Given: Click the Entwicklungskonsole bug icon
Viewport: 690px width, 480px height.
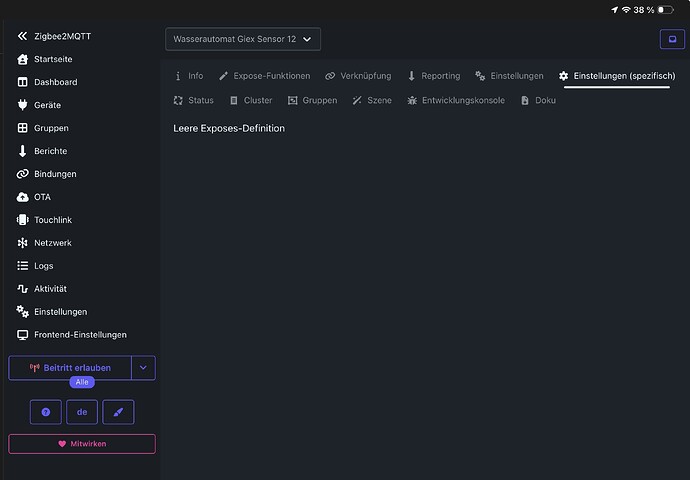Looking at the screenshot, I should tap(412, 100).
